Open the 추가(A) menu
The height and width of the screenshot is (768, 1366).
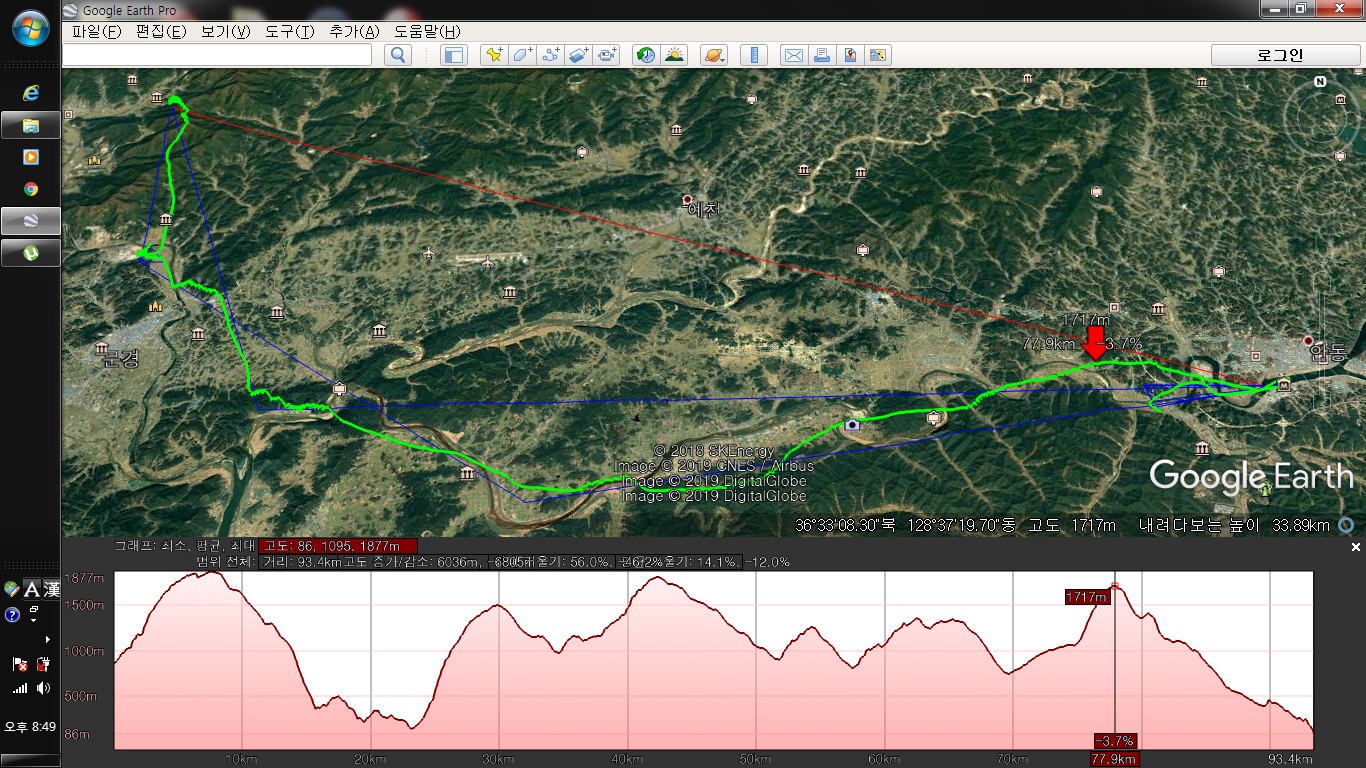(x=354, y=31)
